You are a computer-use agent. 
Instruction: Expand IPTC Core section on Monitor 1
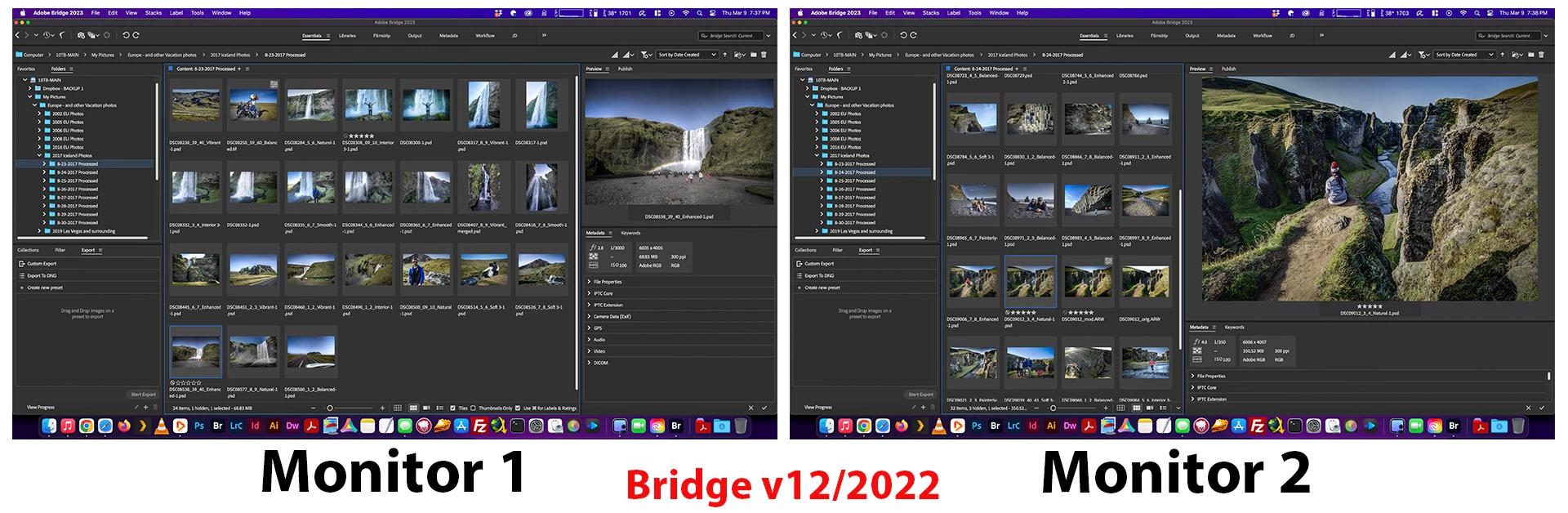click(x=589, y=293)
